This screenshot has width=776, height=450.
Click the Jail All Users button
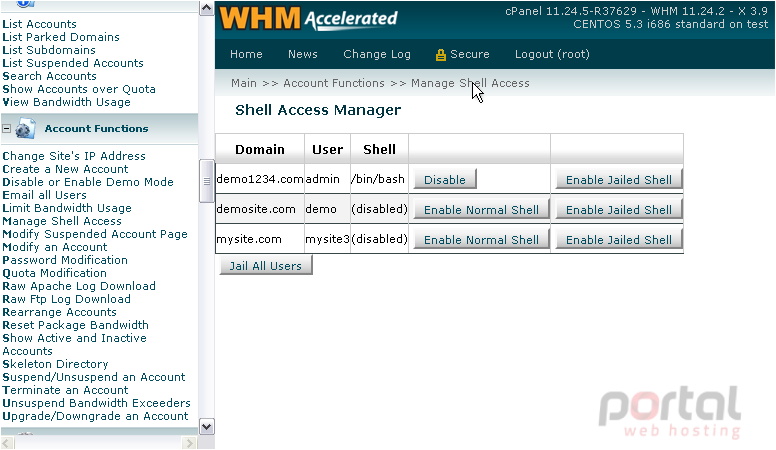pyautogui.click(x=266, y=266)
